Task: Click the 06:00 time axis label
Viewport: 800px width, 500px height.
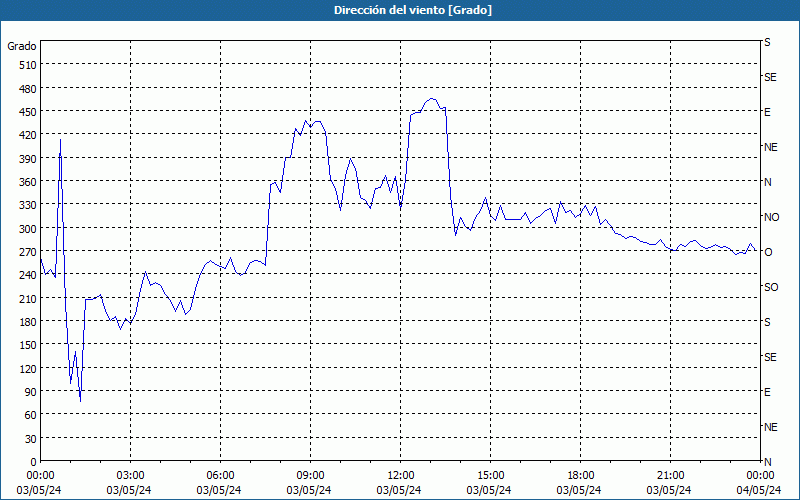Action: (220, 476)
